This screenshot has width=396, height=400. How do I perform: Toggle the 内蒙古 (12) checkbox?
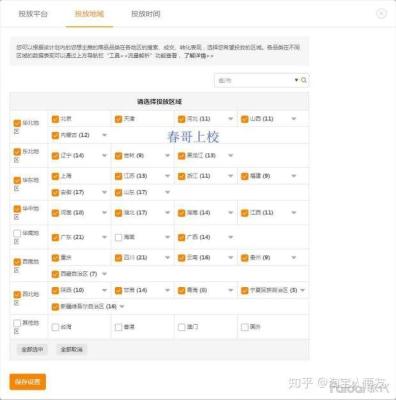coord(55,135)
